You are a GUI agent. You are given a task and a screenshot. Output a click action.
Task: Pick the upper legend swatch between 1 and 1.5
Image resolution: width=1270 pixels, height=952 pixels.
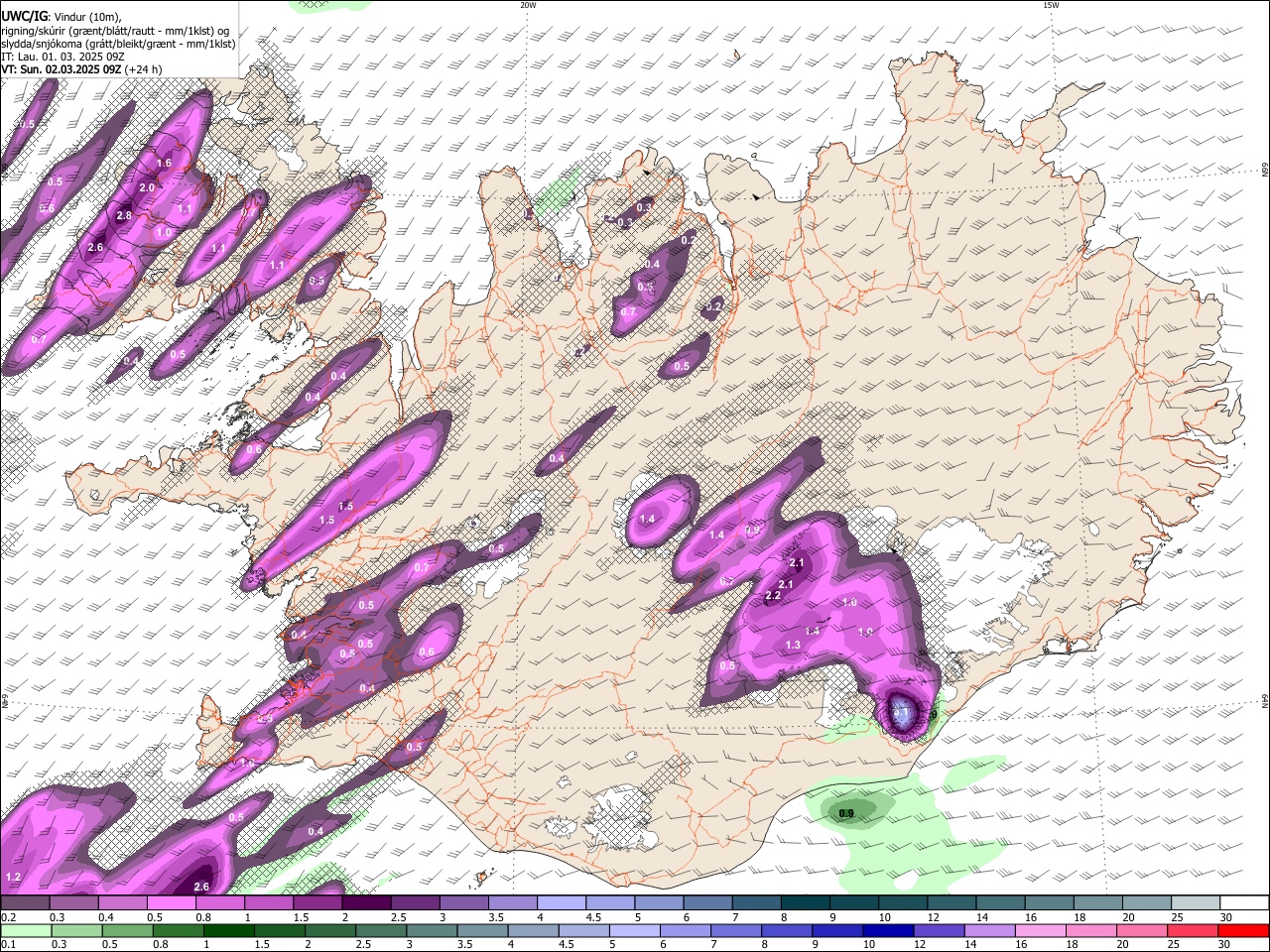point(268,902)
